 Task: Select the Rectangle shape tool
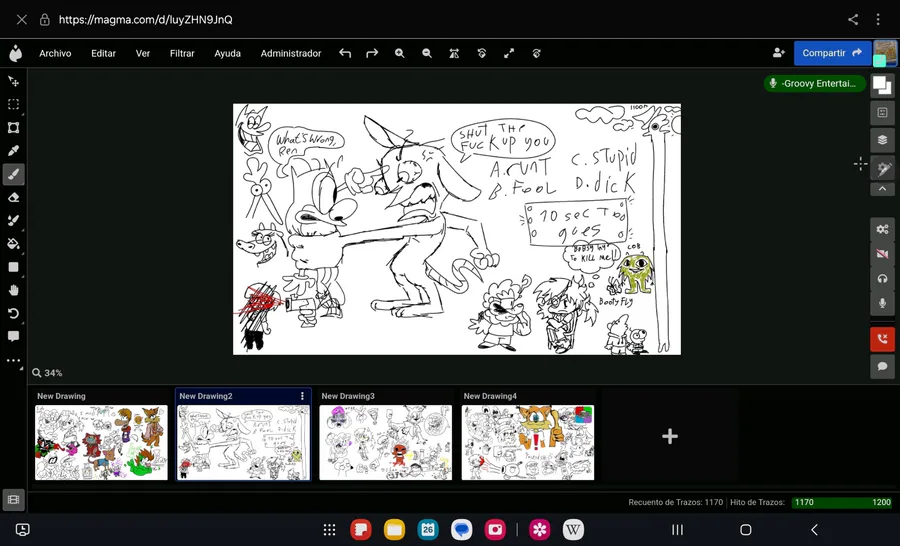pos(13,267)
